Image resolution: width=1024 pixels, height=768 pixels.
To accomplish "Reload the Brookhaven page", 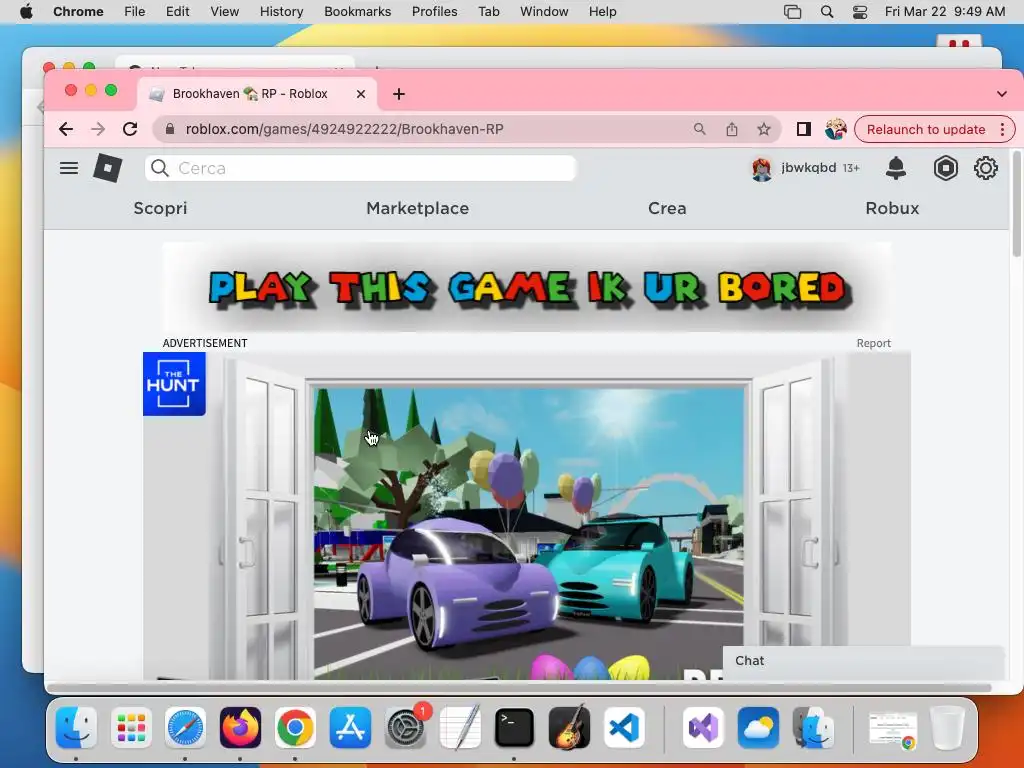I will point(130,129).
